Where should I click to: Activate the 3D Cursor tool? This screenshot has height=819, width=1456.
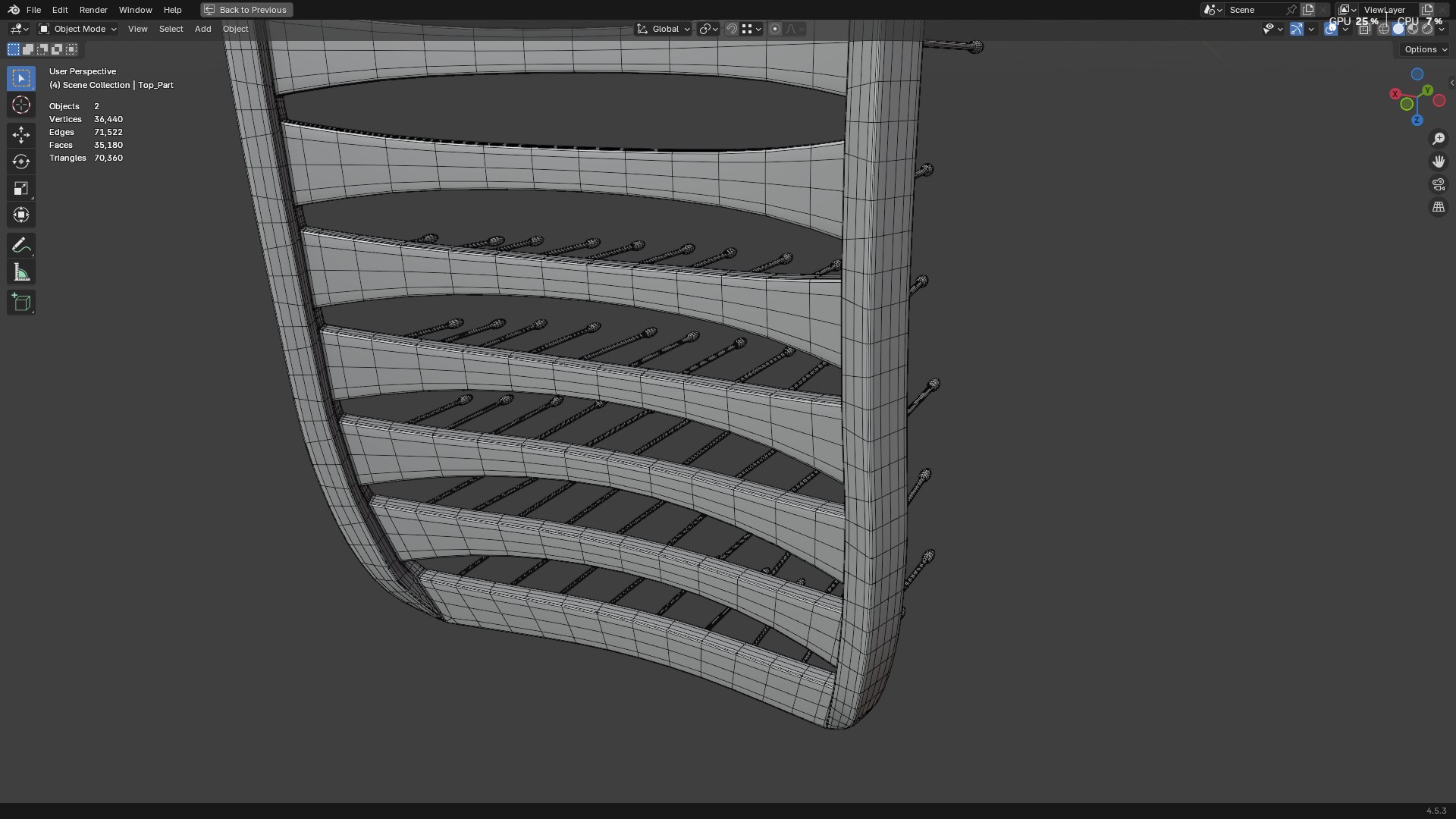pyautogui.click(x=21, y=105)
